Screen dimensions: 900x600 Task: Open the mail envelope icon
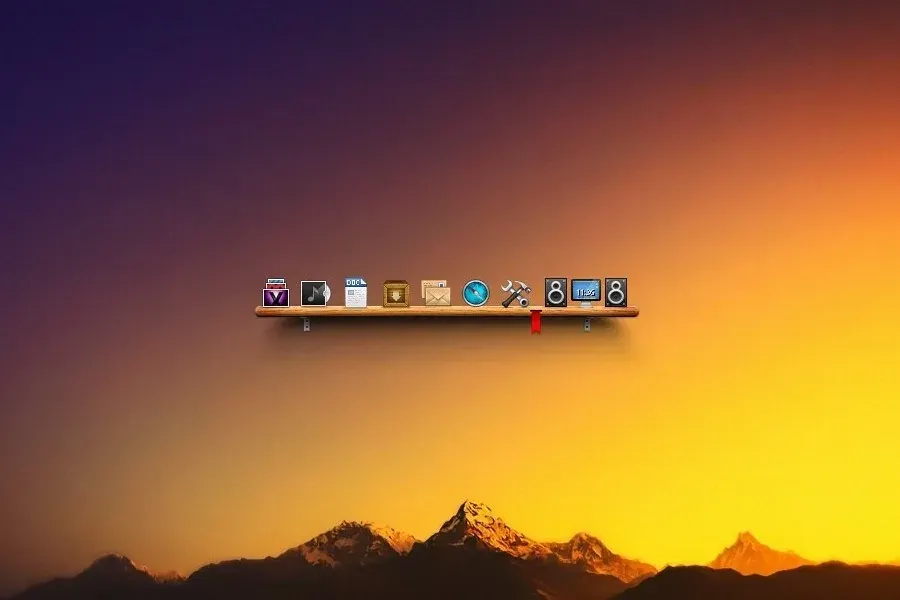pos(436,293)
